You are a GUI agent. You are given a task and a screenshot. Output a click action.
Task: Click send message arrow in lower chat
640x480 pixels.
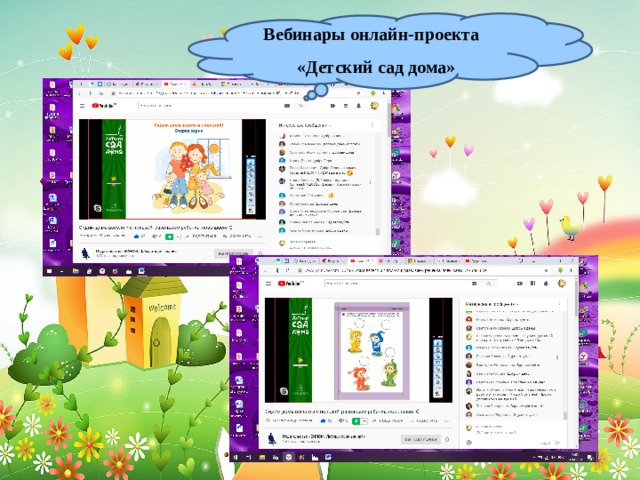[x=558, y=442]
